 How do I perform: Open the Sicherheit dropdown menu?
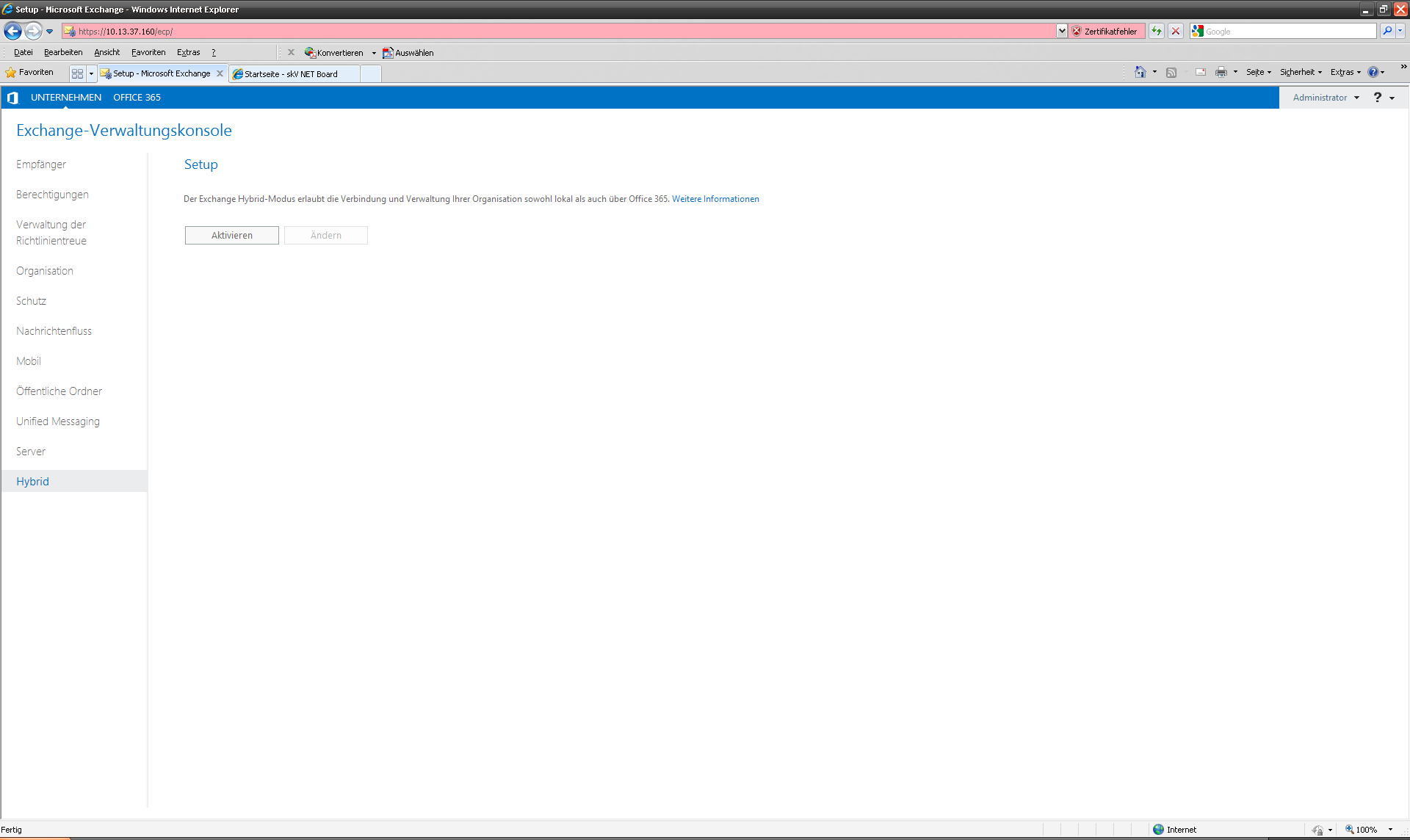click(1300, 72)
